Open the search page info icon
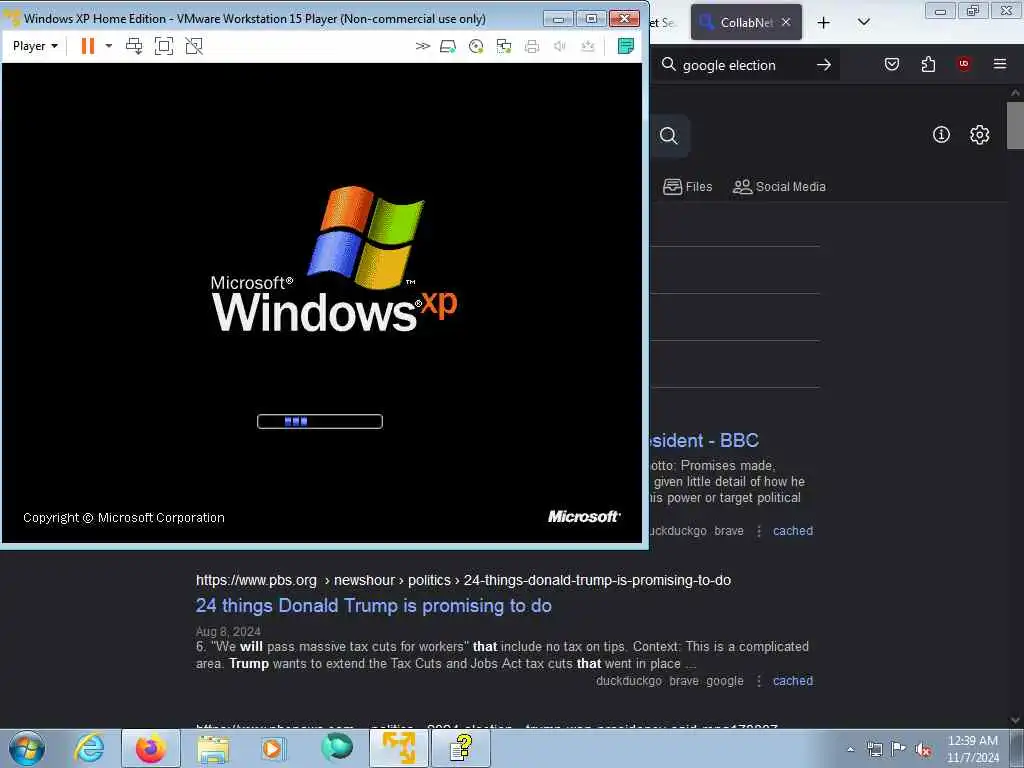The width and height of the screenshot is (1024, 768). tap(941, 135)
